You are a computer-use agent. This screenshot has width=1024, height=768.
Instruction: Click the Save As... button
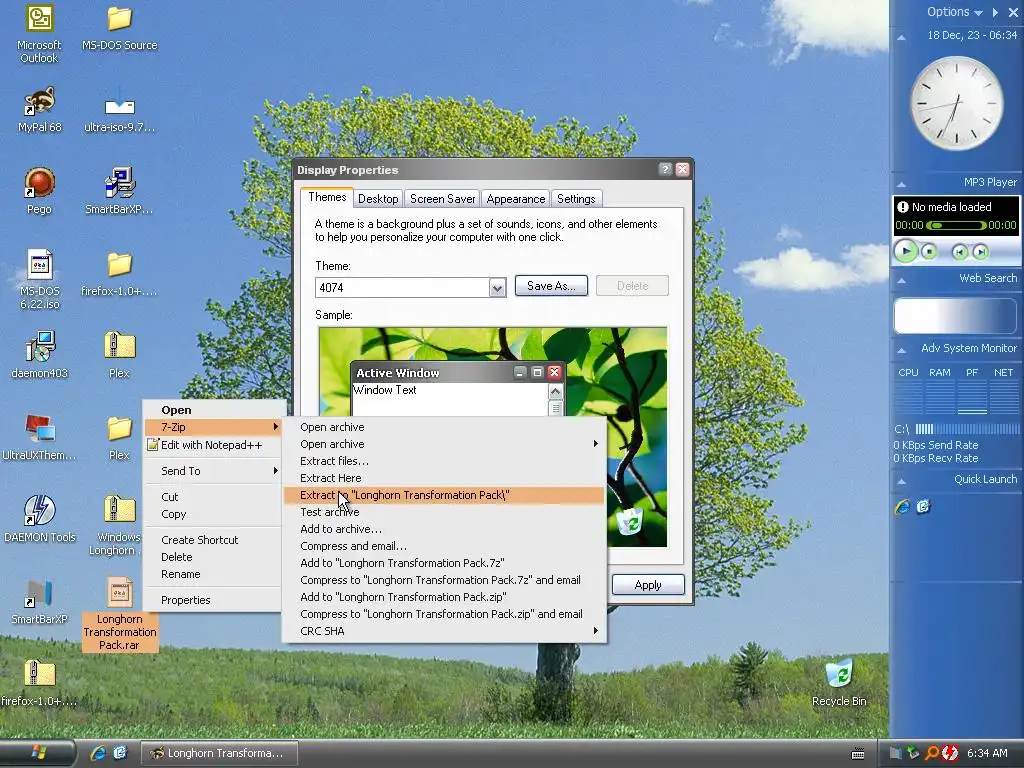(x=551, y=286)
